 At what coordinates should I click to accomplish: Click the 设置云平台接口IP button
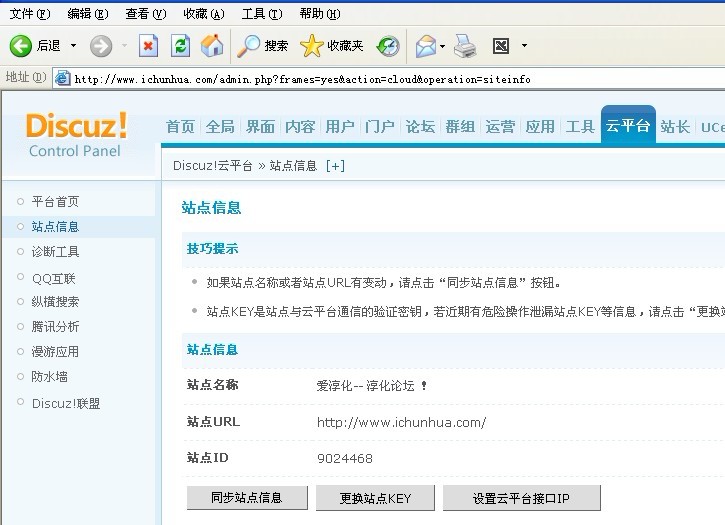pyautogui.click(x=522, y=498)
